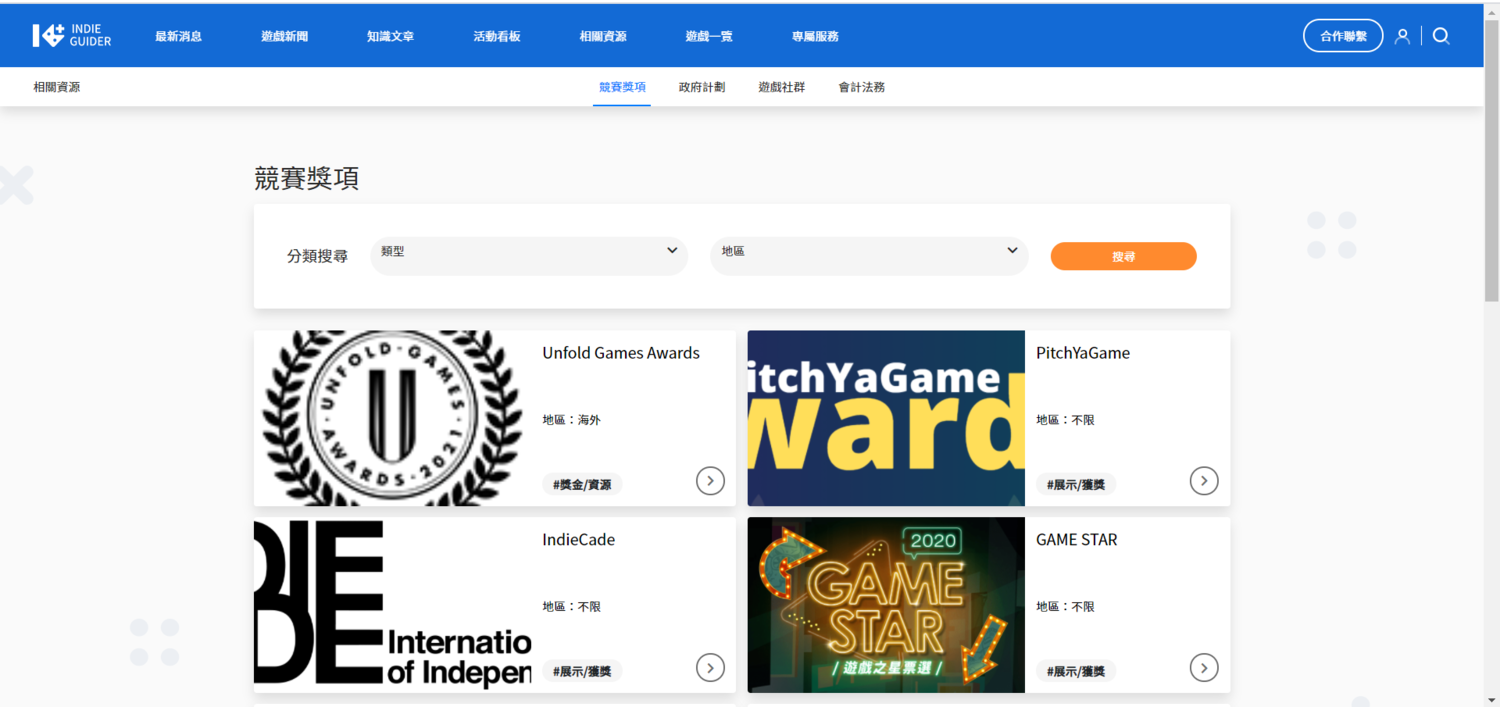Click the 地區：海外 text on Unfold Games Awards
Image resolution: width=1500 pixels, height=707 pixels.
click(572, 420)
